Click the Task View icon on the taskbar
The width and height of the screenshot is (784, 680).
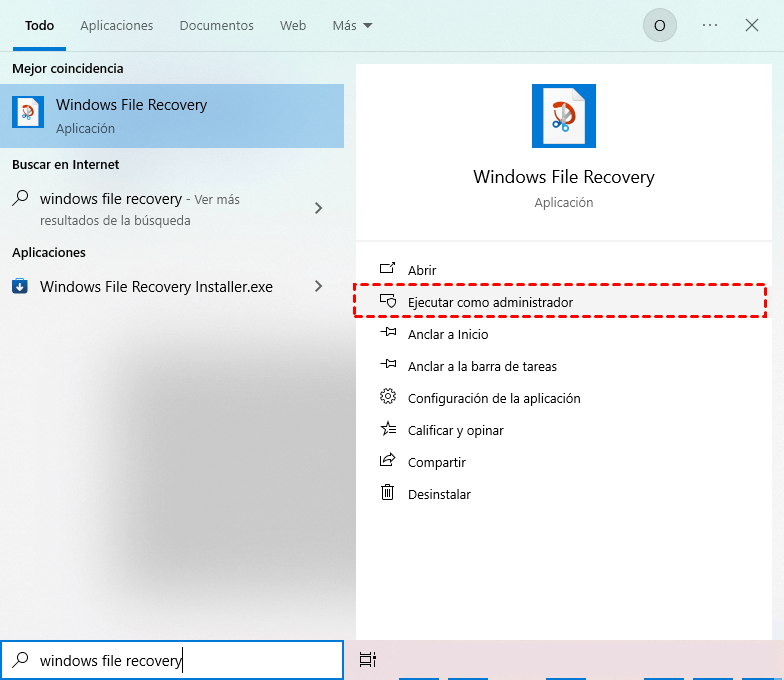[368, 660]
